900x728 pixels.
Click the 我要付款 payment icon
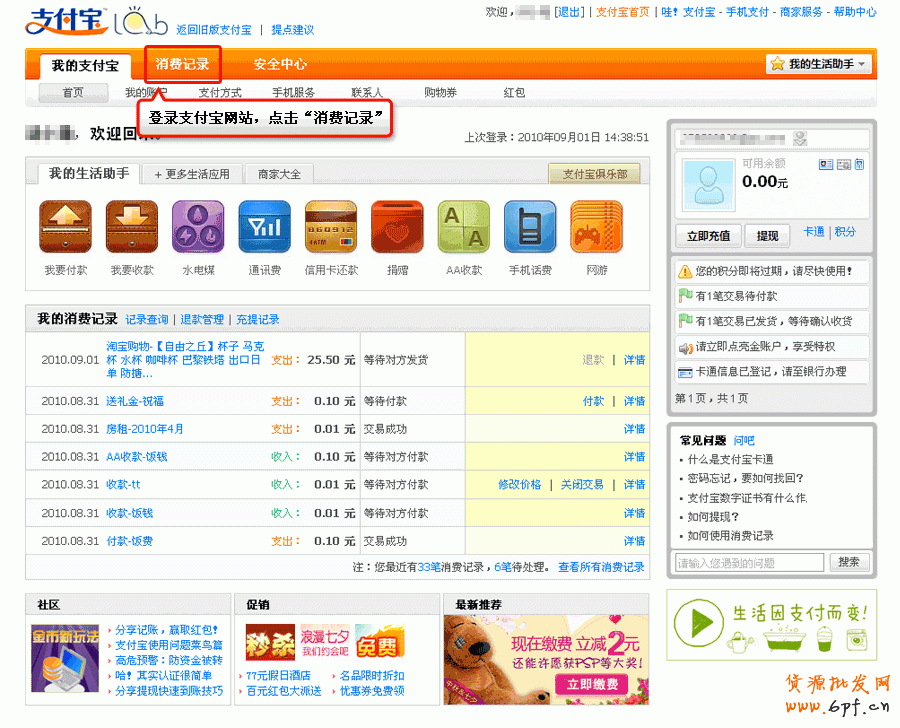(65, 227)
